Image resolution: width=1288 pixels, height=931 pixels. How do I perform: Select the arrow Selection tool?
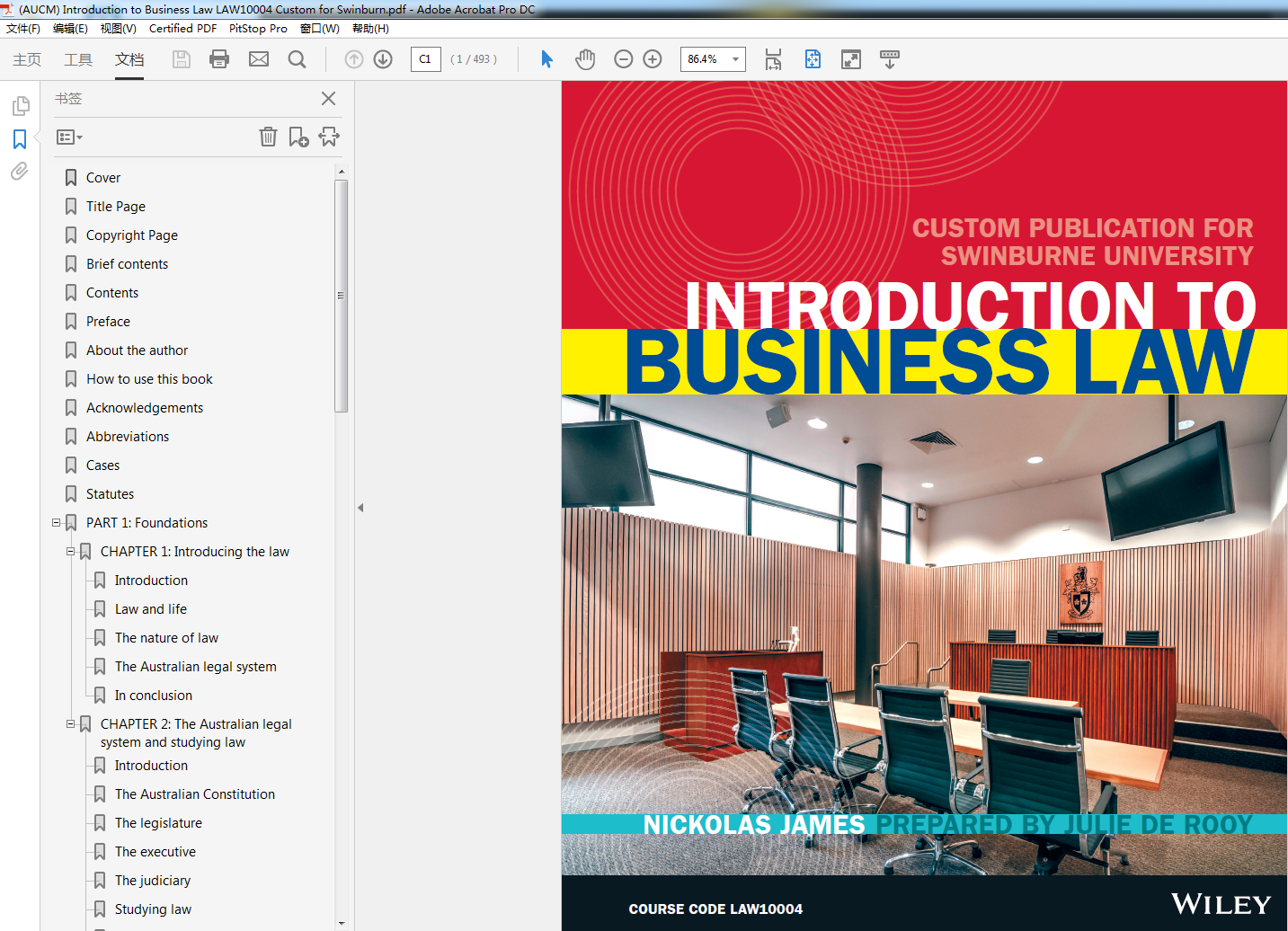(546, 59)
